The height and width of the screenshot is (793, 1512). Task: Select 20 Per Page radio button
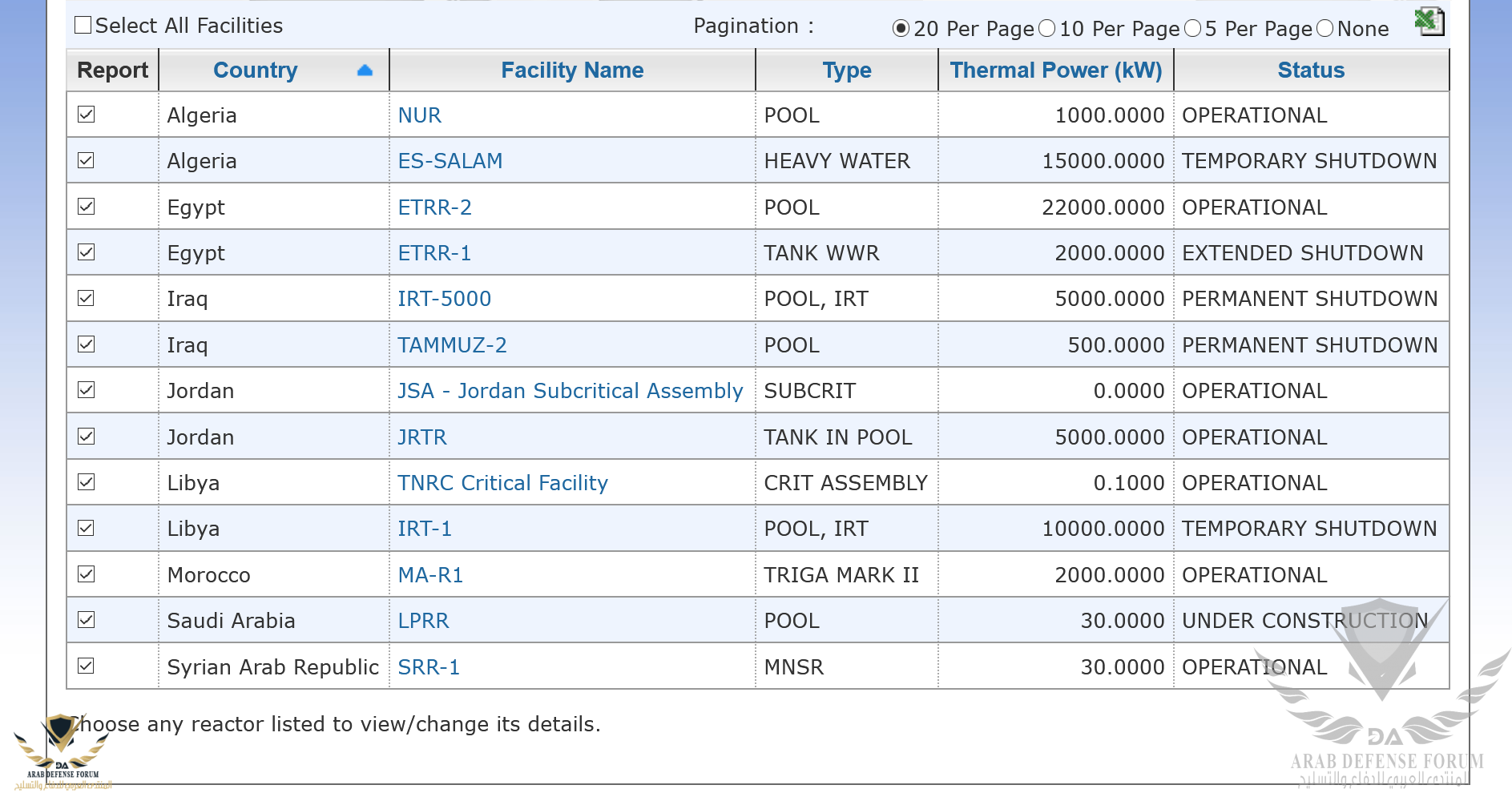[x=901, y=29]
